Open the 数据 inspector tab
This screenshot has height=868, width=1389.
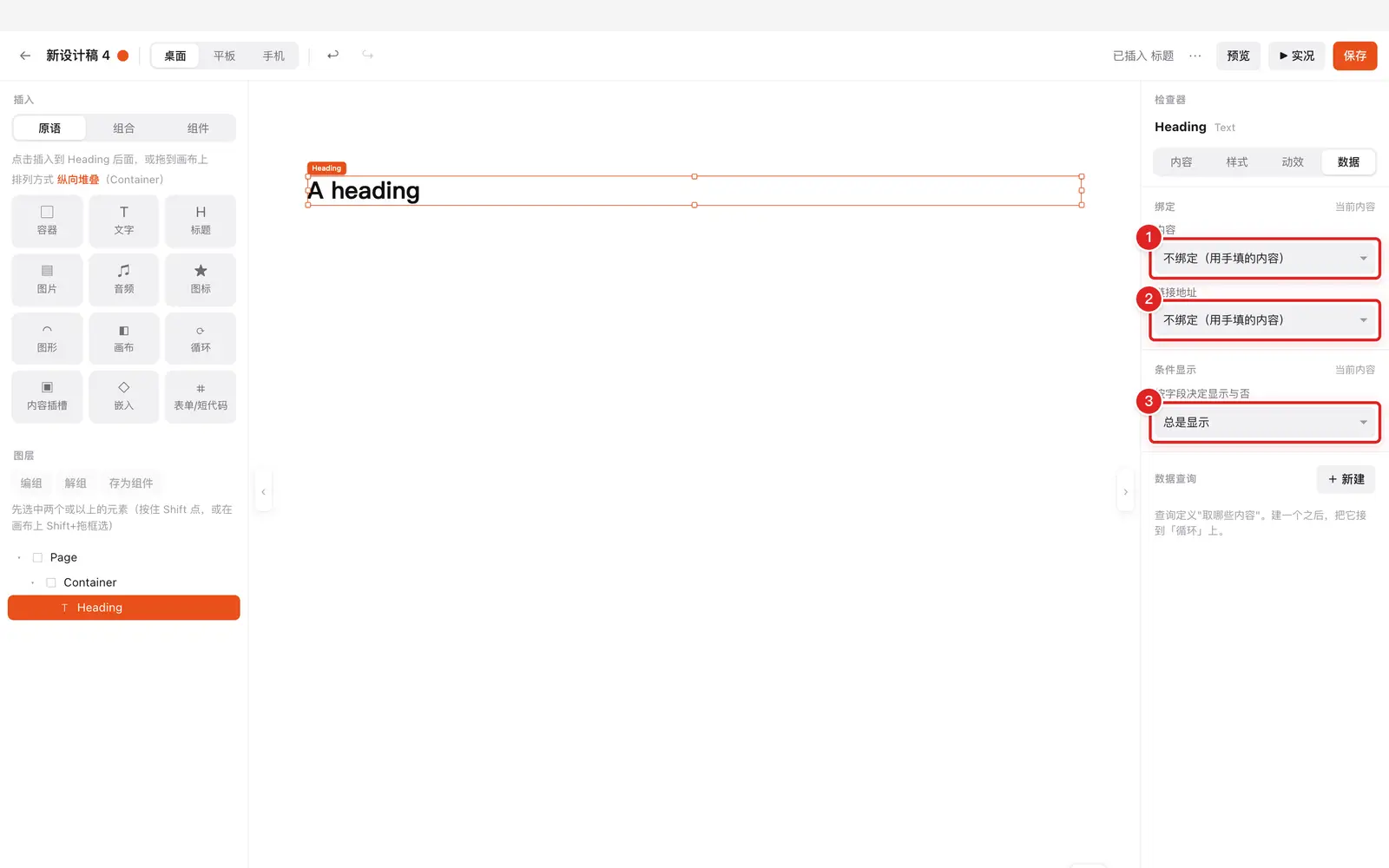click(1348, 162)
